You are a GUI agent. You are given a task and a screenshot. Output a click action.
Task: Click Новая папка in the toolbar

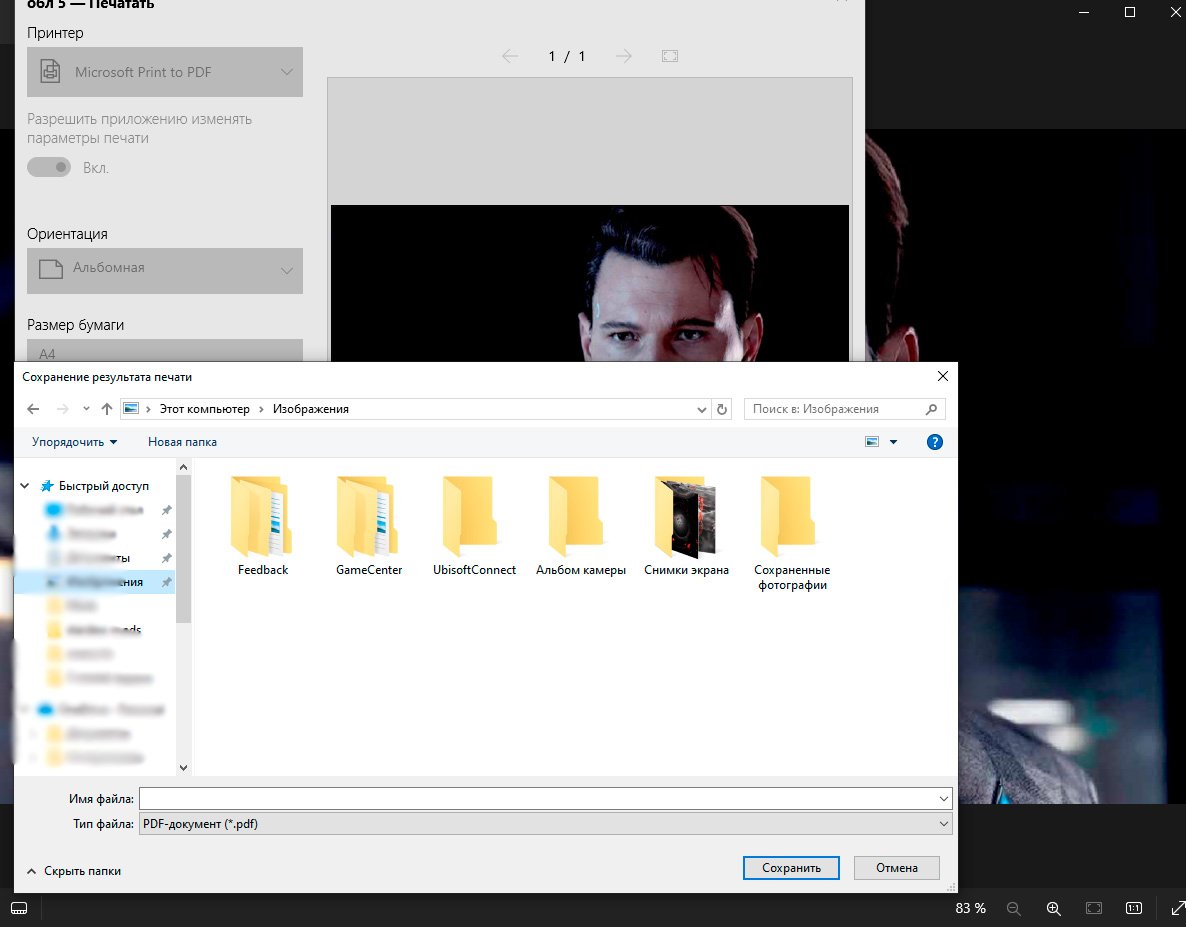182,442
